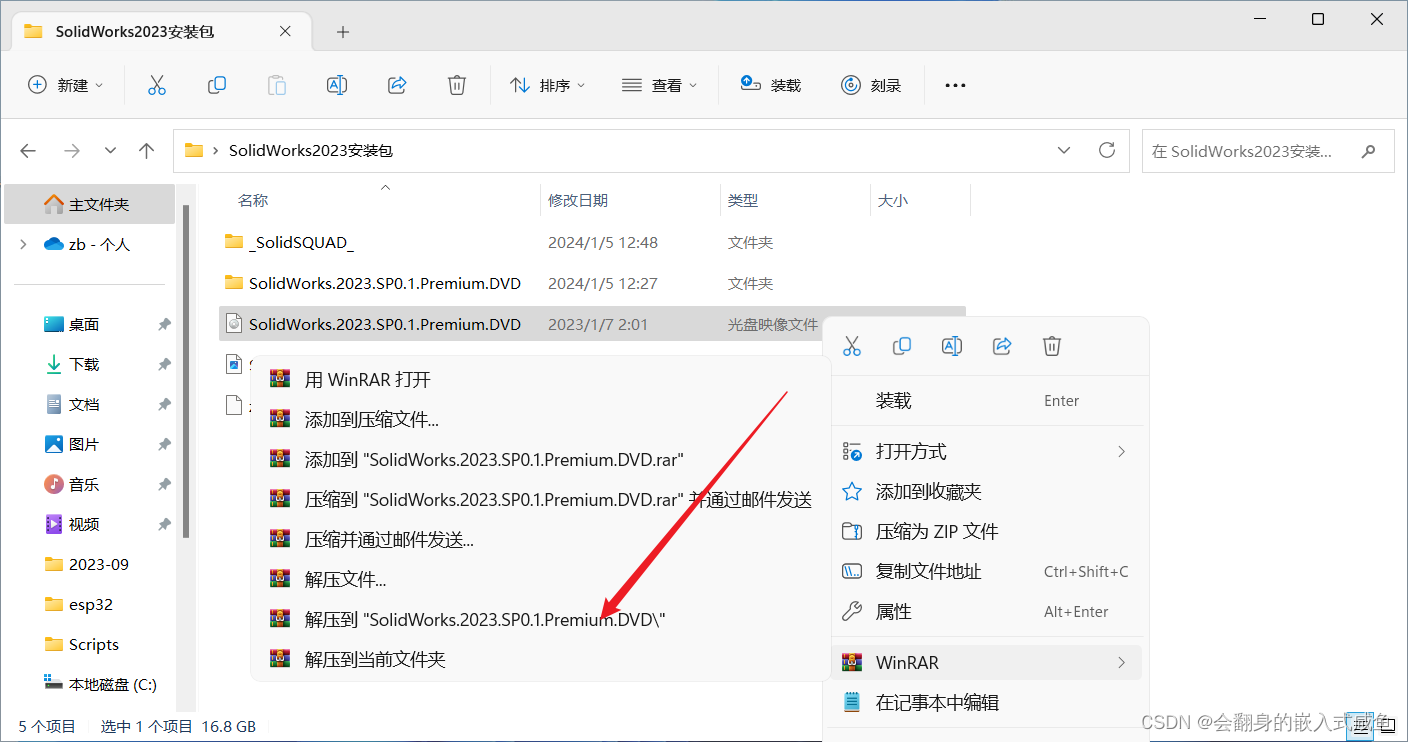Unpin 下载 using its pin icon
Image resolution: width=1408 pixels, height=742 pixels.
tap(164, 364)
